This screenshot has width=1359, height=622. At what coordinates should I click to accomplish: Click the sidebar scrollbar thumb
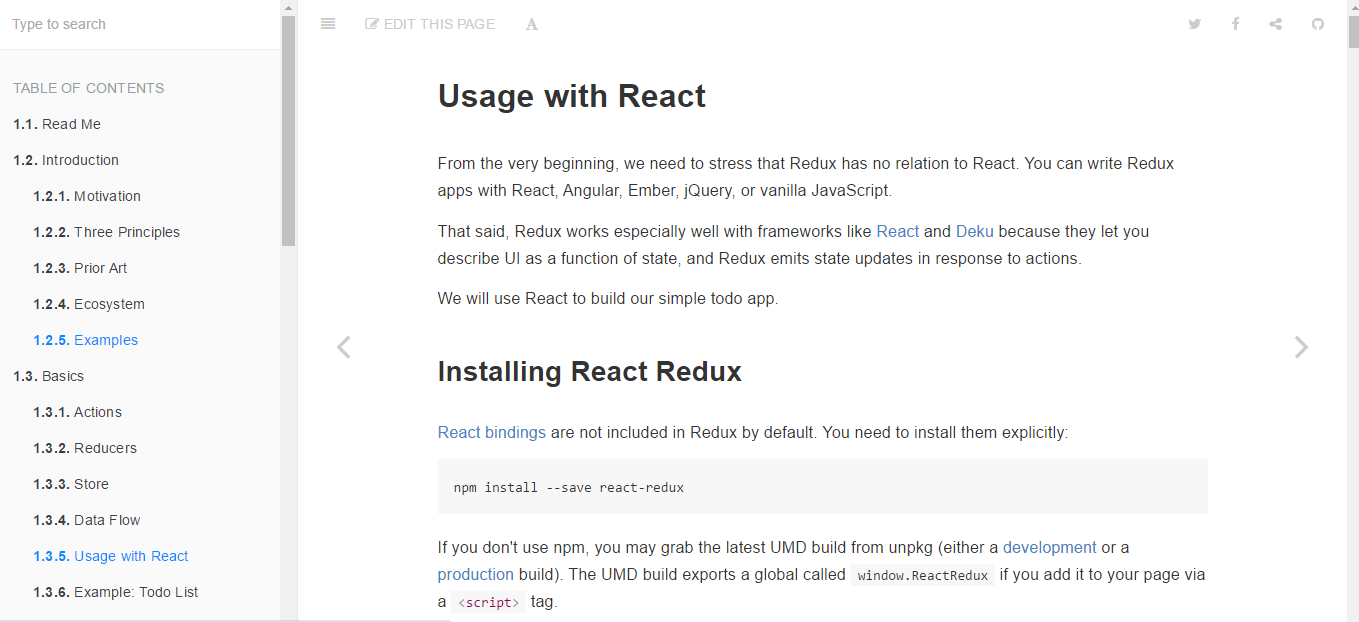click(288, 130)
